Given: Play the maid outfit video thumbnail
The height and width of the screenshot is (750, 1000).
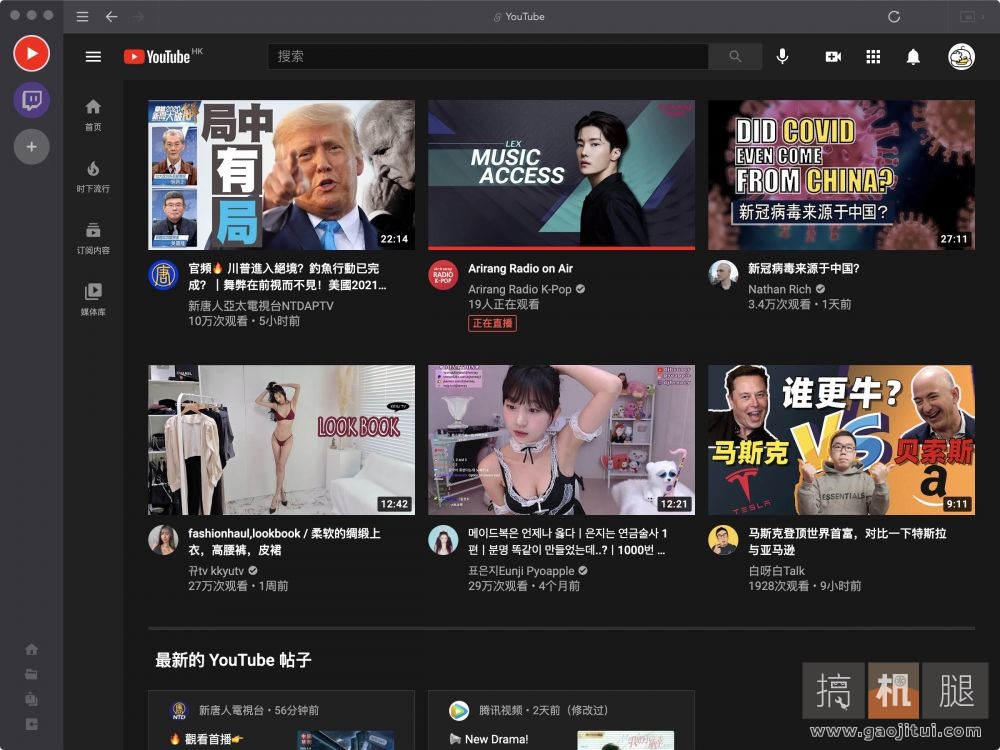Looking at the screenshot, I should click(x=561, y=440).
